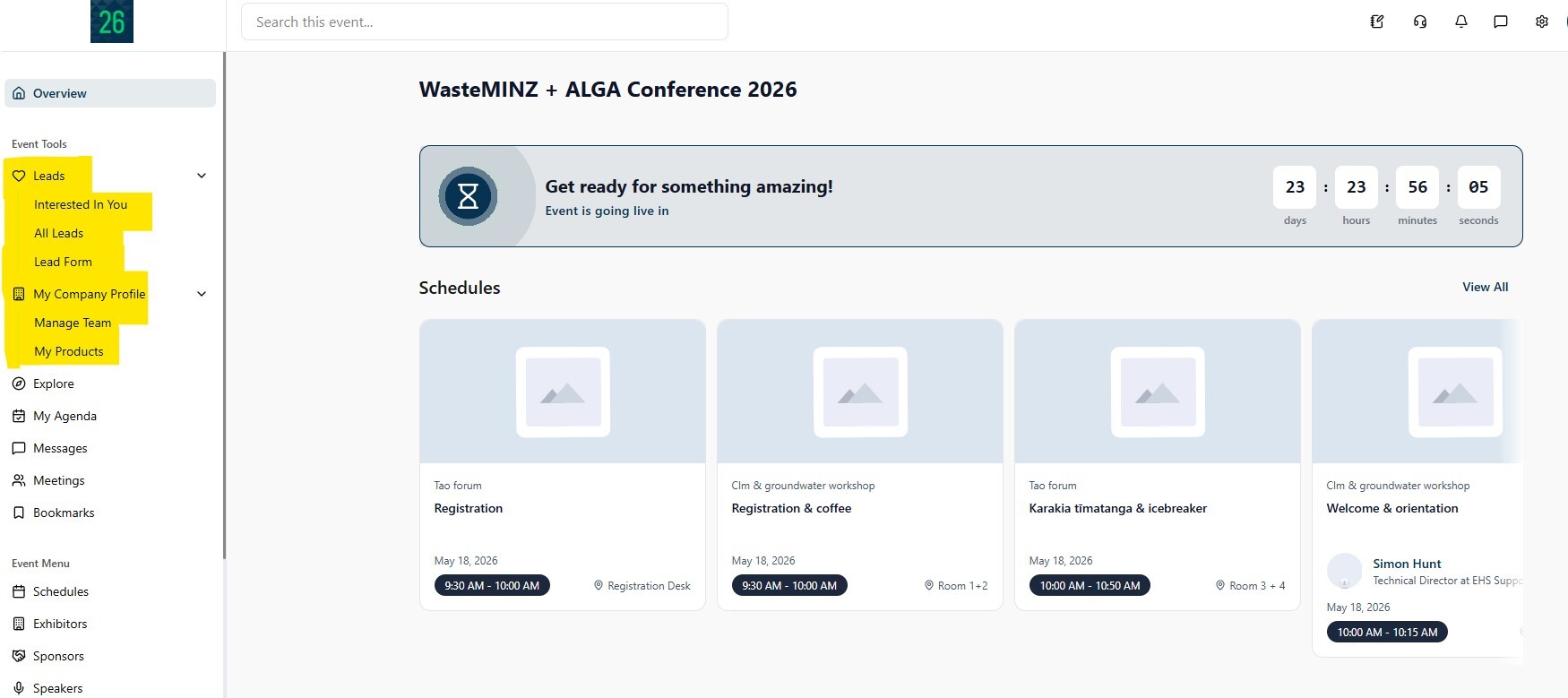This screenshot has height=698, width=1568.
Task: Click the Welcome & orientation card thumbnail
Action: pos(1418,392)
